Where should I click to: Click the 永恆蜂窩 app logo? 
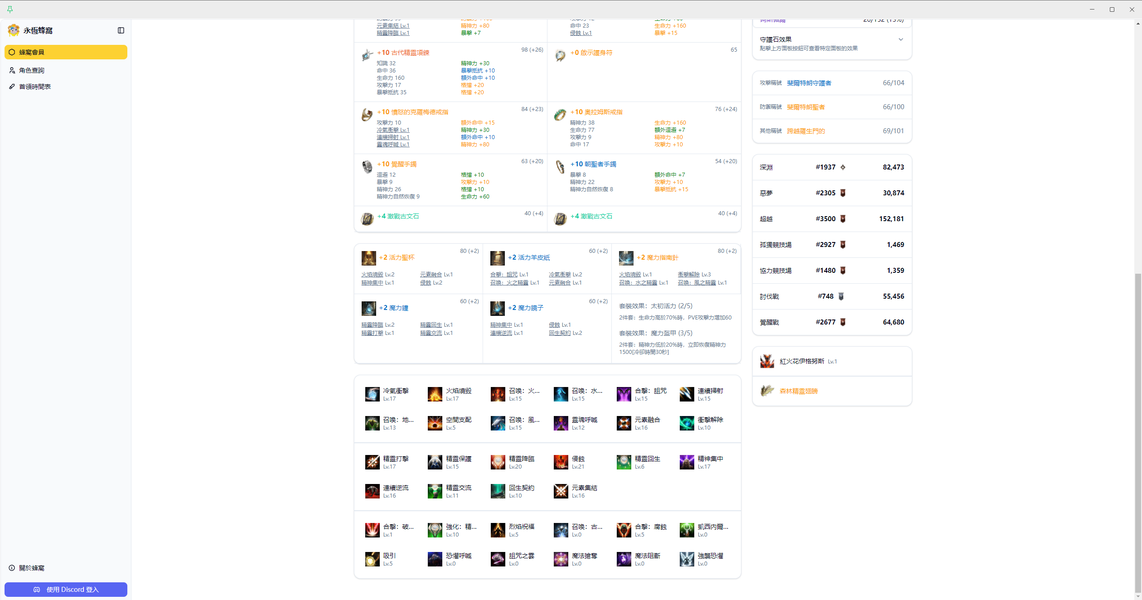point(13,31)
